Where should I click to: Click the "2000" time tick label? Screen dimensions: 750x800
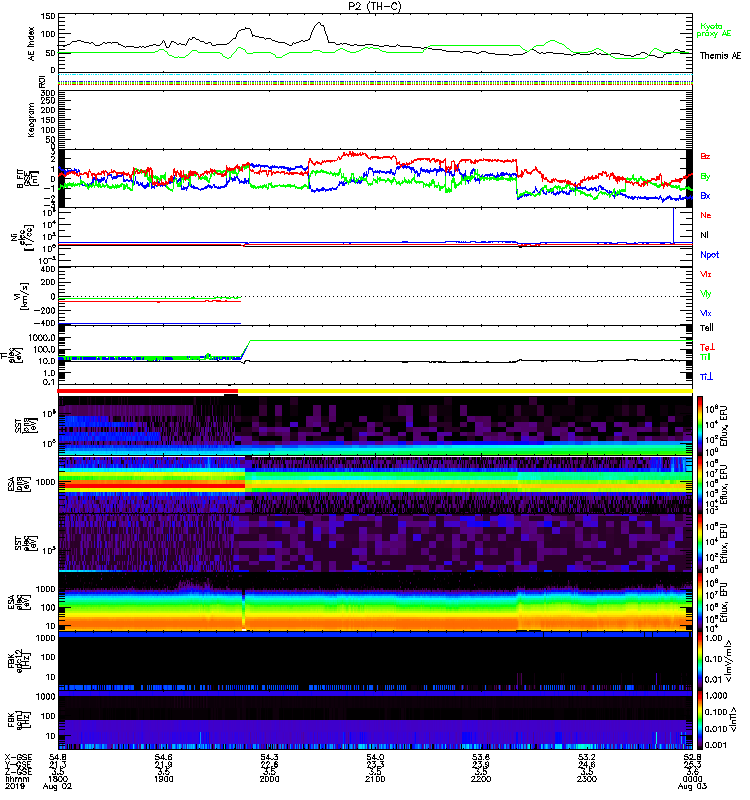[x=269, y=779]
